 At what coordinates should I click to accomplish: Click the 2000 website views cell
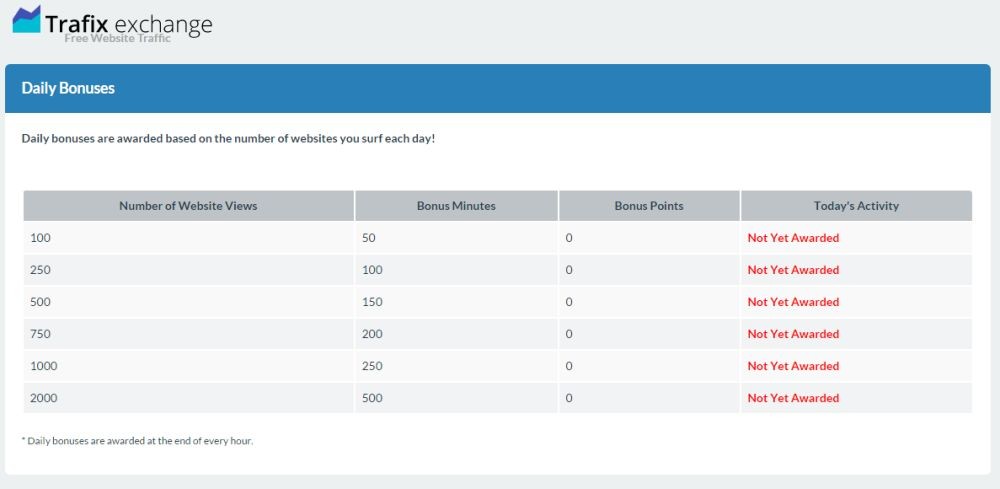pos(44,398)
